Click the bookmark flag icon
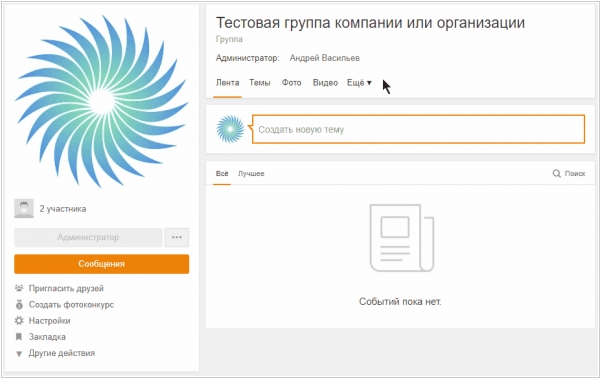This screenshot has height=378, width=600. click(18, 337)
